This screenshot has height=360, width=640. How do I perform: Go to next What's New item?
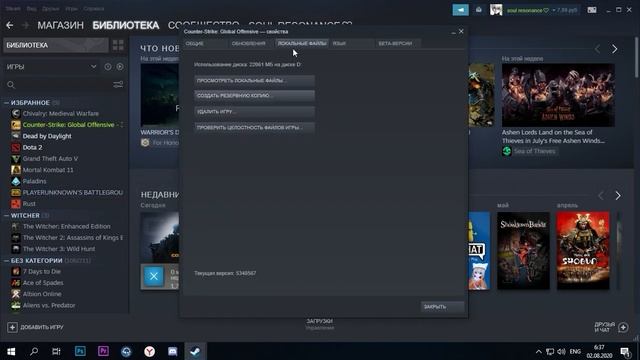tap(615, 49)
